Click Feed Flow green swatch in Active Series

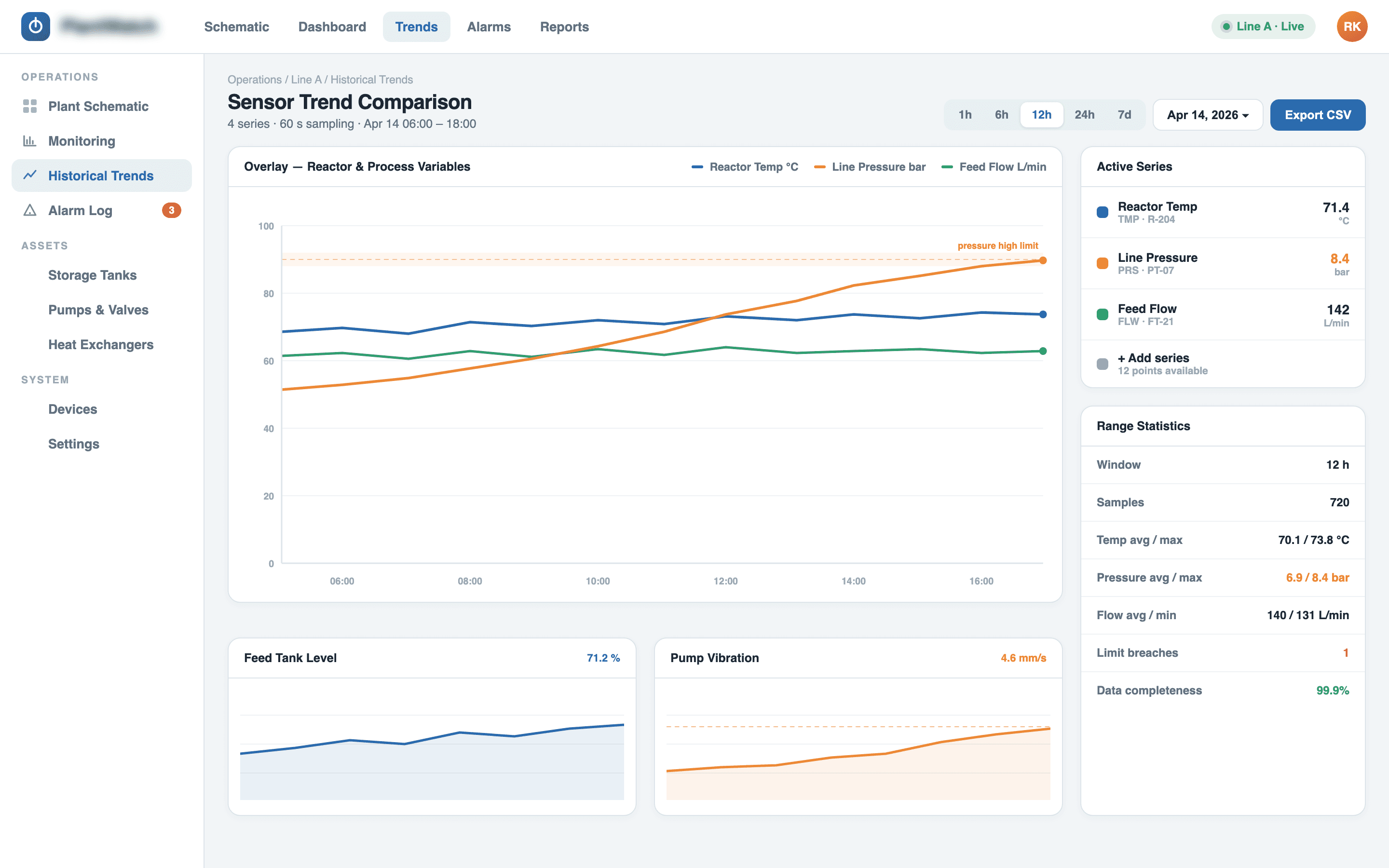[x=1102, y=314]
